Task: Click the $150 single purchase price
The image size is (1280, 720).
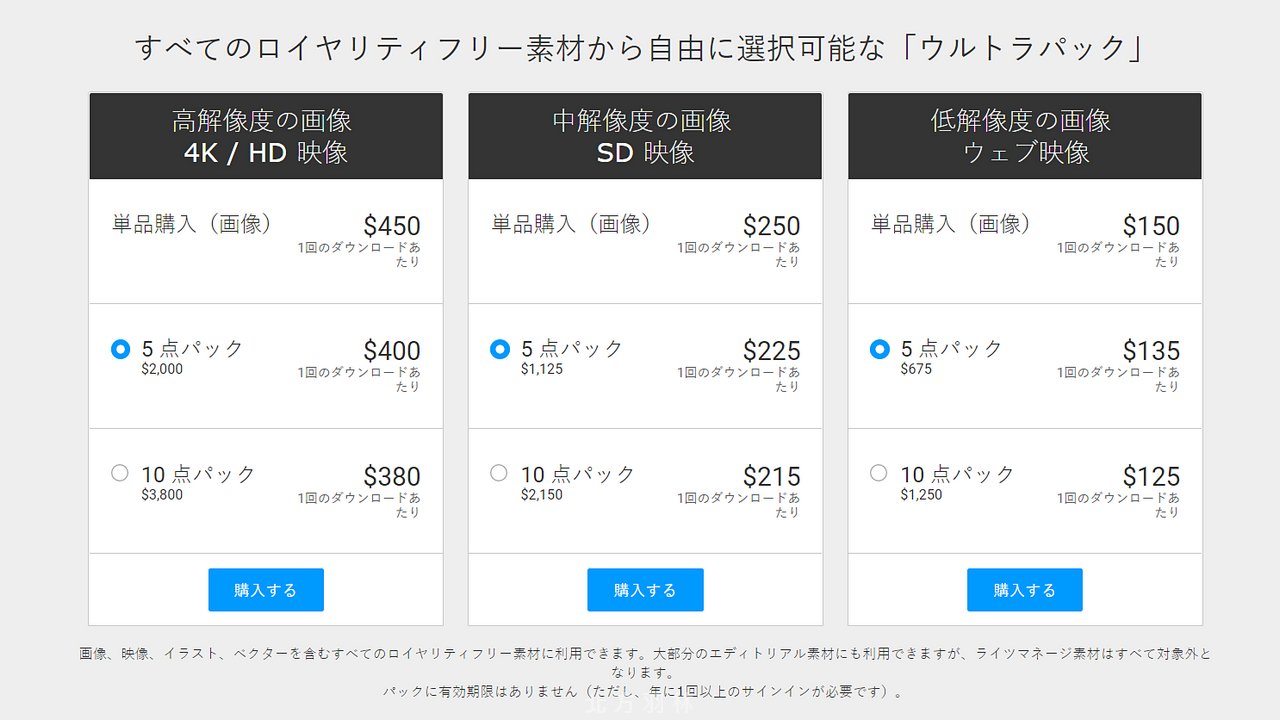Action: point(1151,226)
